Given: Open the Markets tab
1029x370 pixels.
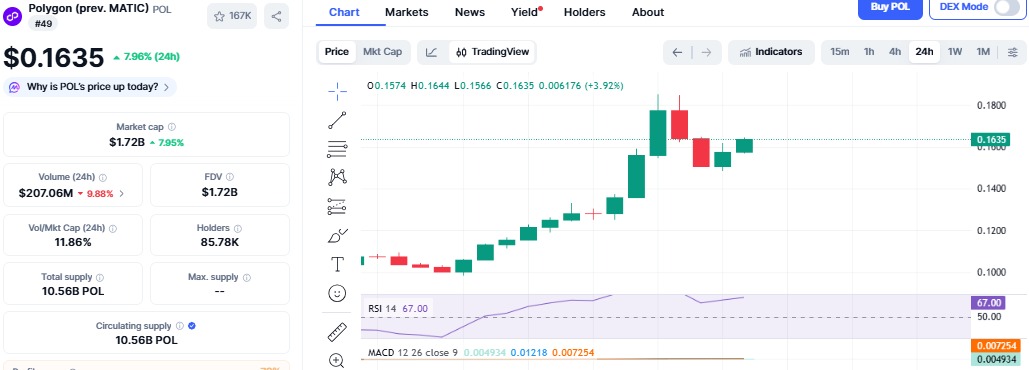Looking at the screenshot, I should (x=406, y=12).
